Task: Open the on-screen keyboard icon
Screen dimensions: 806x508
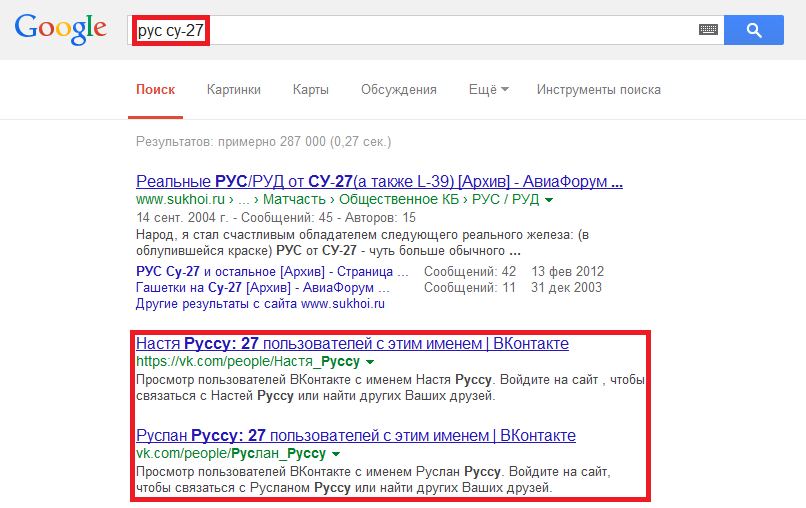Action: click(708, 30)
